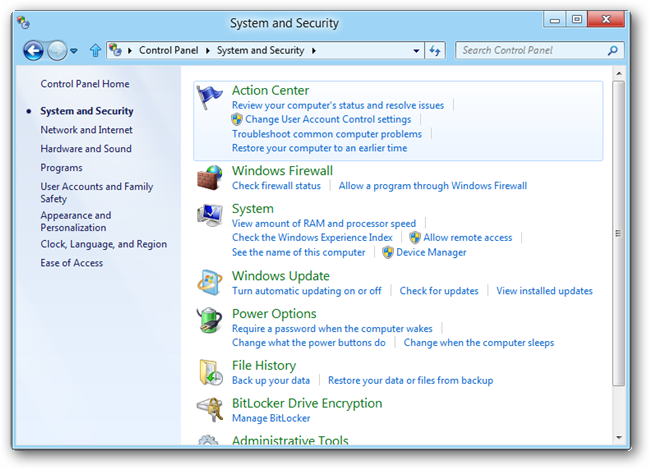The image size is (650, 469).
Task: Expand the arrow after Control Panel in breadcrumb
Action: pyautogui.click(x=208, y=51)
